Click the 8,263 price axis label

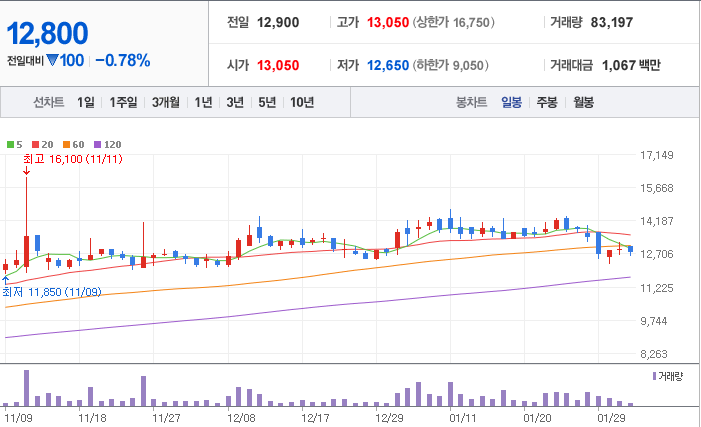point(654,354)
